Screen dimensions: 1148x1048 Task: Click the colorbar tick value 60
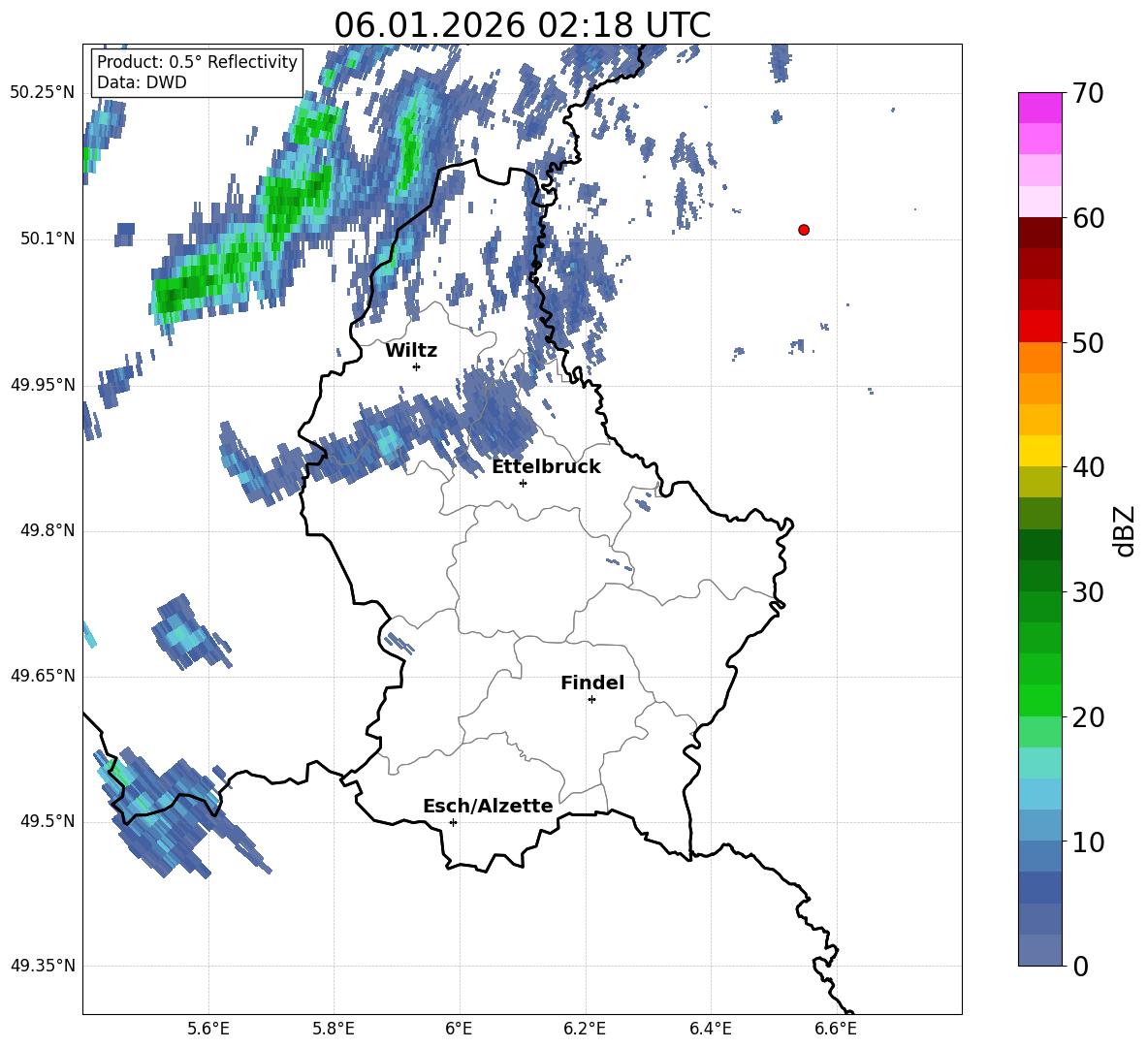(x=1088, y=218)
